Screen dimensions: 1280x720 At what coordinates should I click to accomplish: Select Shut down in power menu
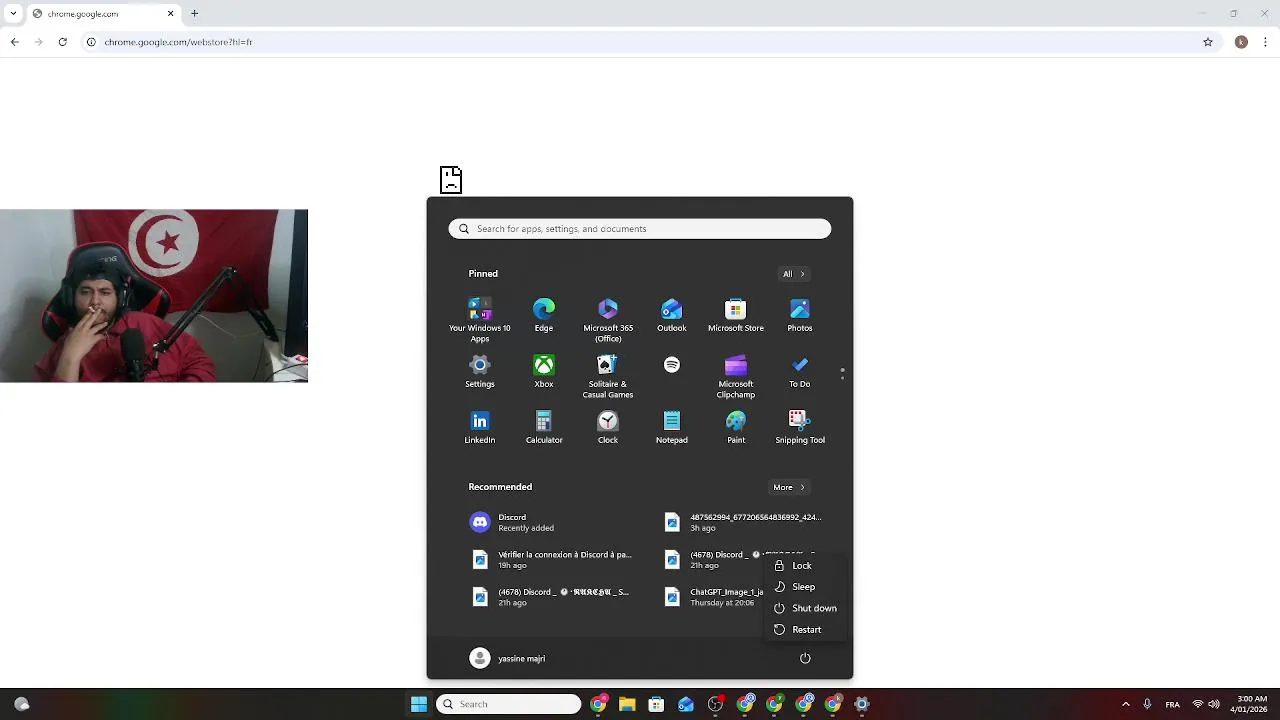(x=806, y=608)
